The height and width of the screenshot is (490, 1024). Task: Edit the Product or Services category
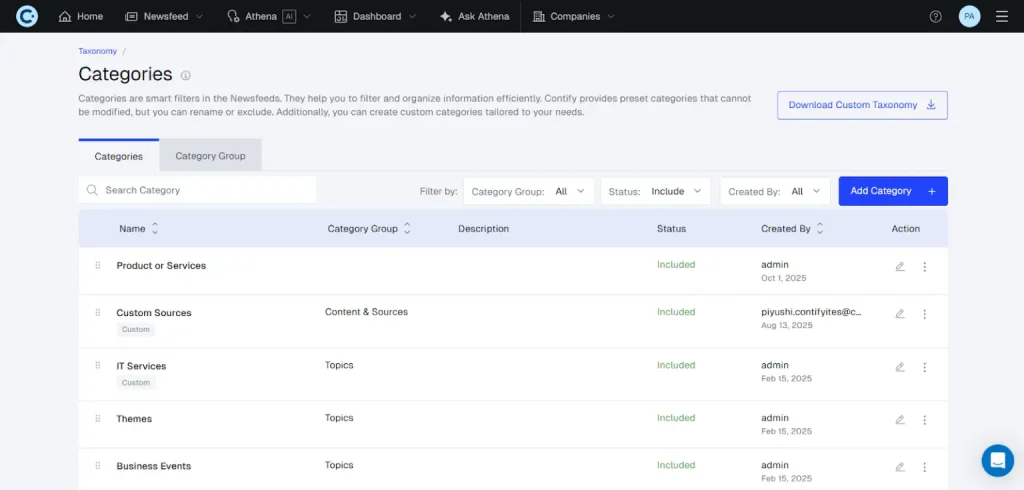(x=900, y=267)
